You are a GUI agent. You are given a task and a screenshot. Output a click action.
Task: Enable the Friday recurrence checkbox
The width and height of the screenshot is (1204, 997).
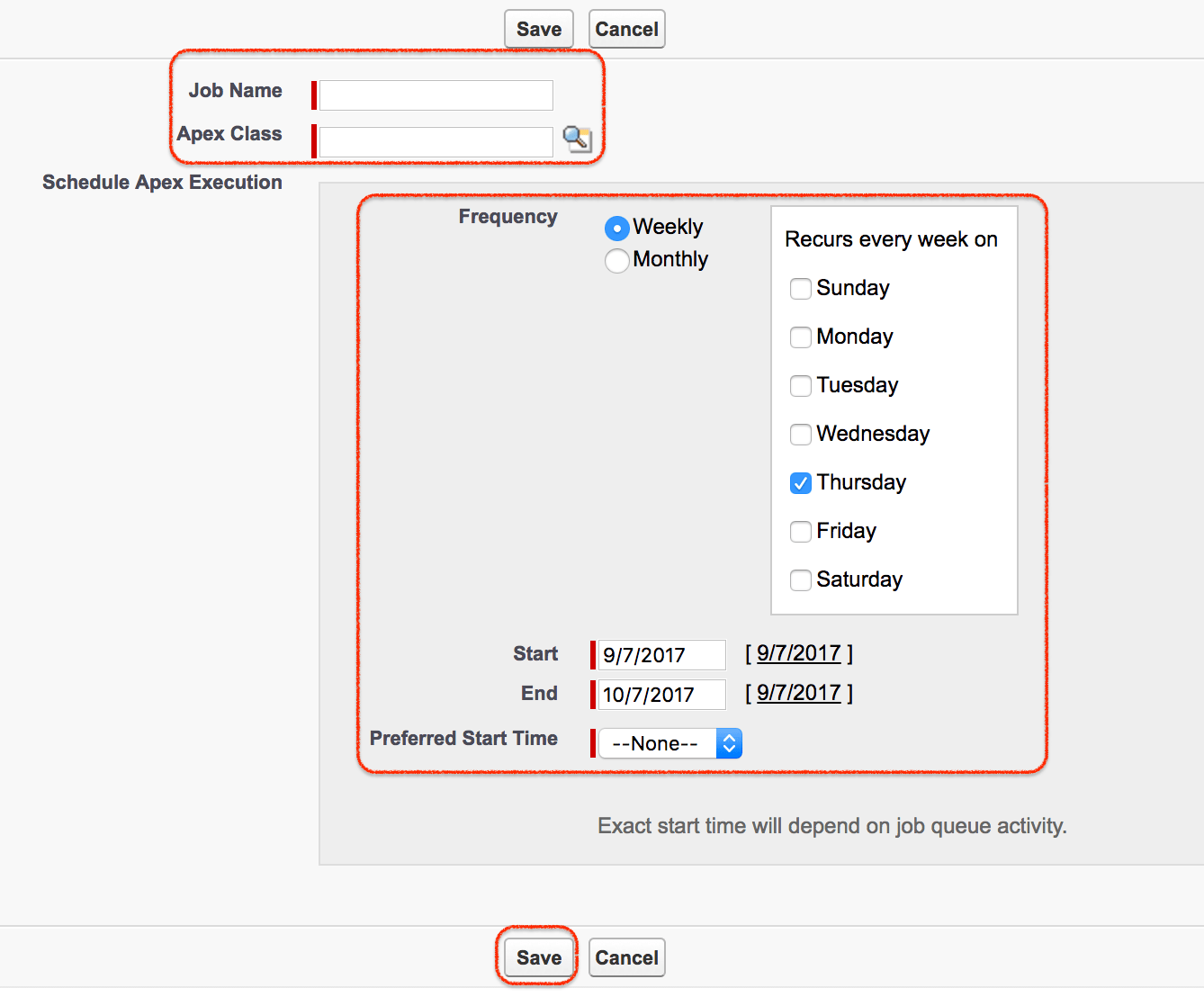click(800, 532)
